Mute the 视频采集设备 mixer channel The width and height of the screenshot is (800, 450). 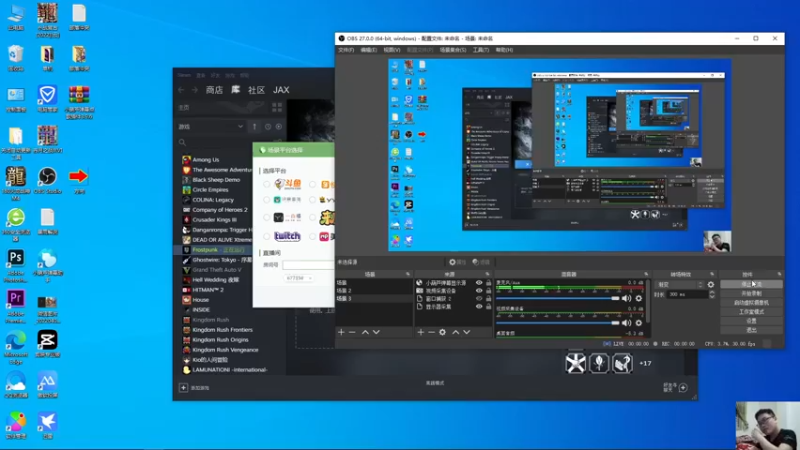click(x=627, y=323)
